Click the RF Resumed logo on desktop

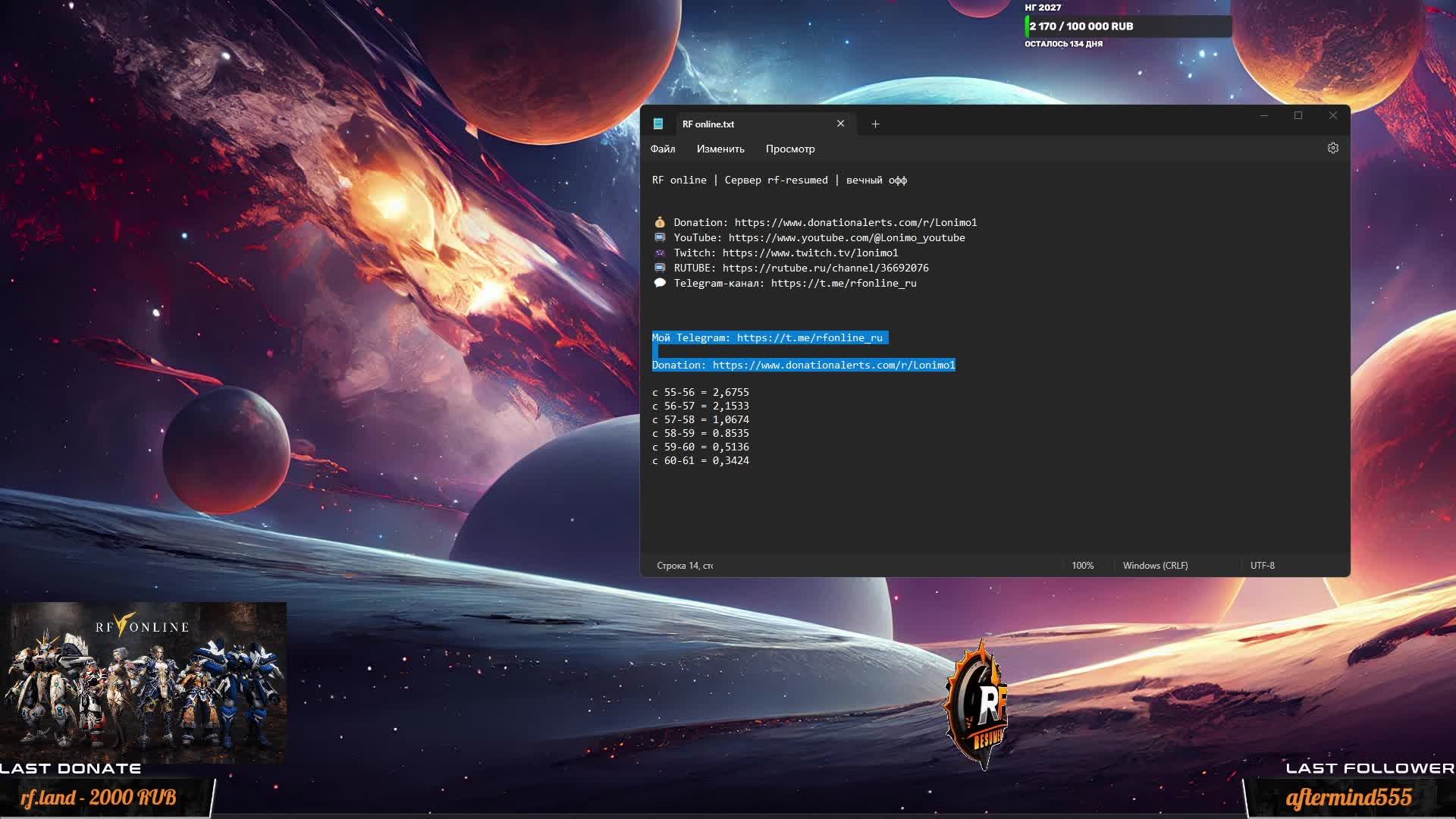click(977, 705)
